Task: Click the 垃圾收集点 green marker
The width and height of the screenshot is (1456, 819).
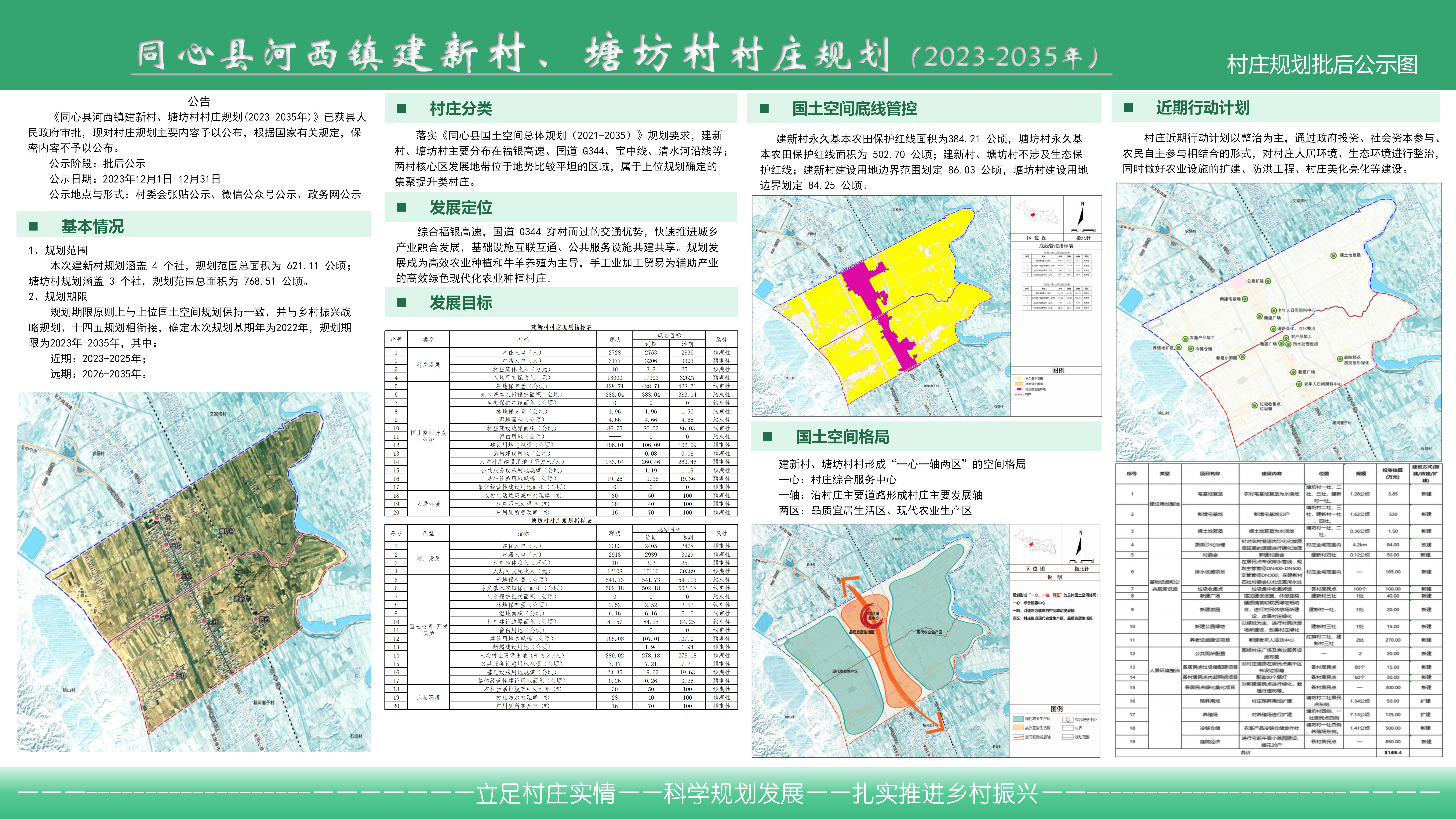Action: pyautogui.click(x=1255, y=405)
